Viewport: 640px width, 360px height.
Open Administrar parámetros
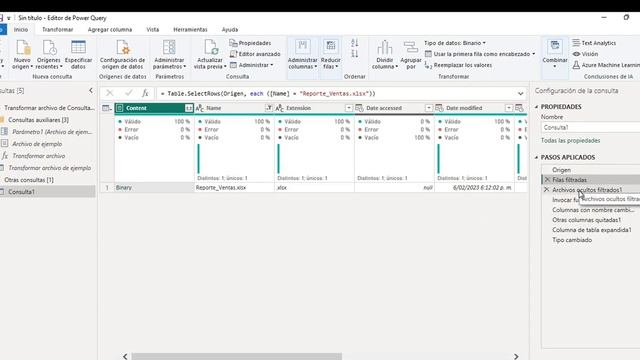169,54
